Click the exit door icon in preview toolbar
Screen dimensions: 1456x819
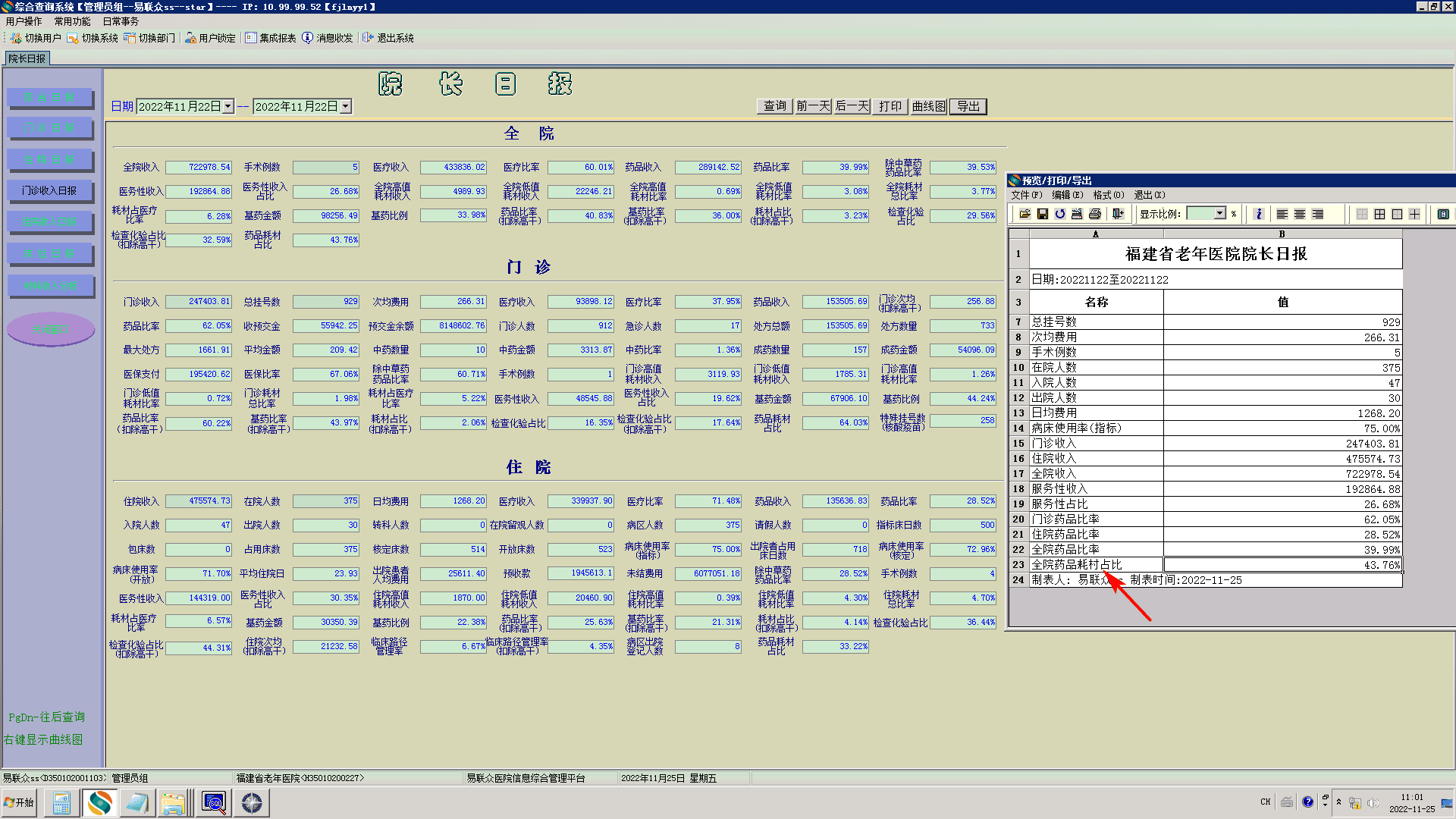1118,214
